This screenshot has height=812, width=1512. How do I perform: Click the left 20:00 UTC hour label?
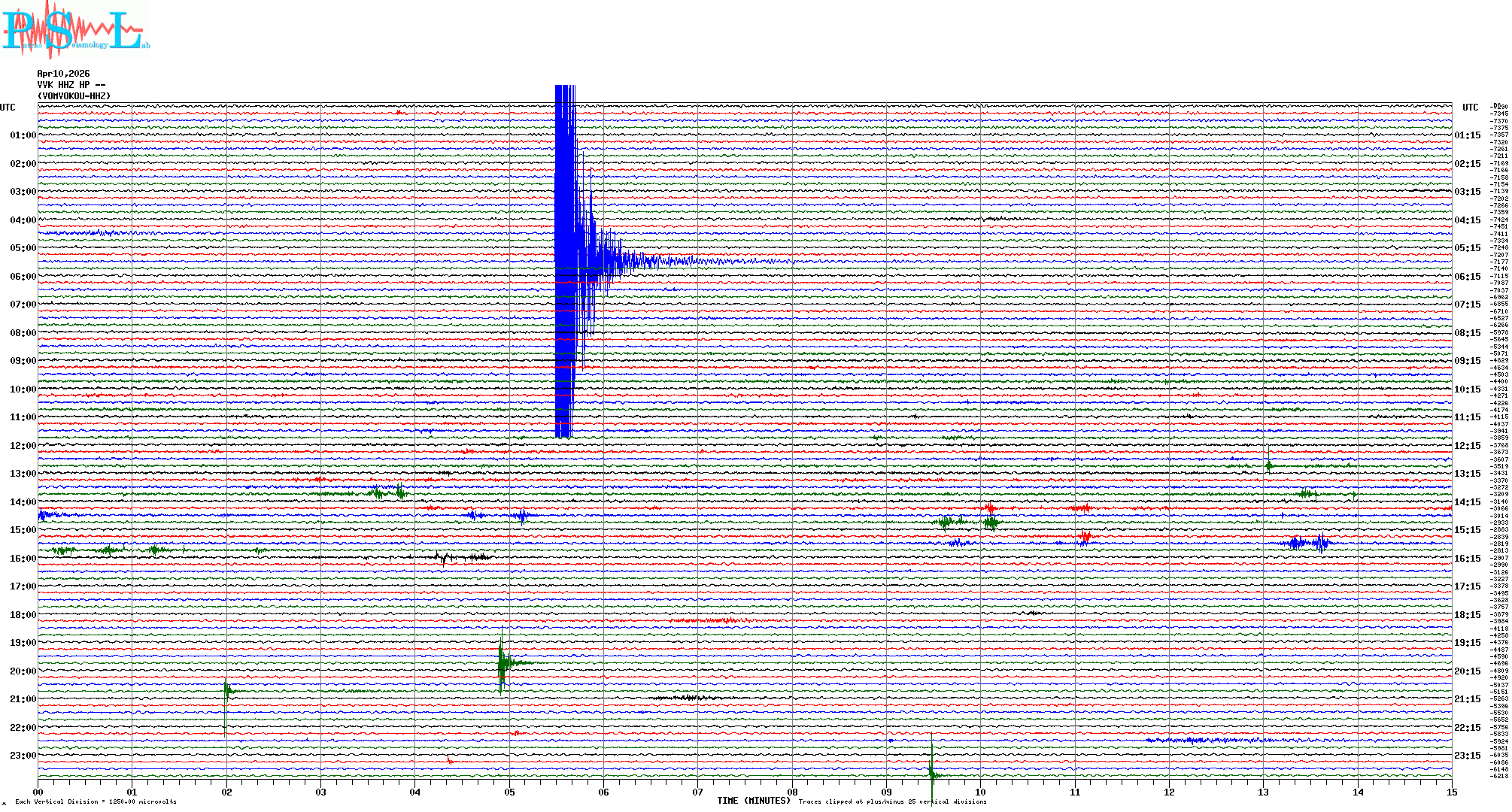[23, 671]
